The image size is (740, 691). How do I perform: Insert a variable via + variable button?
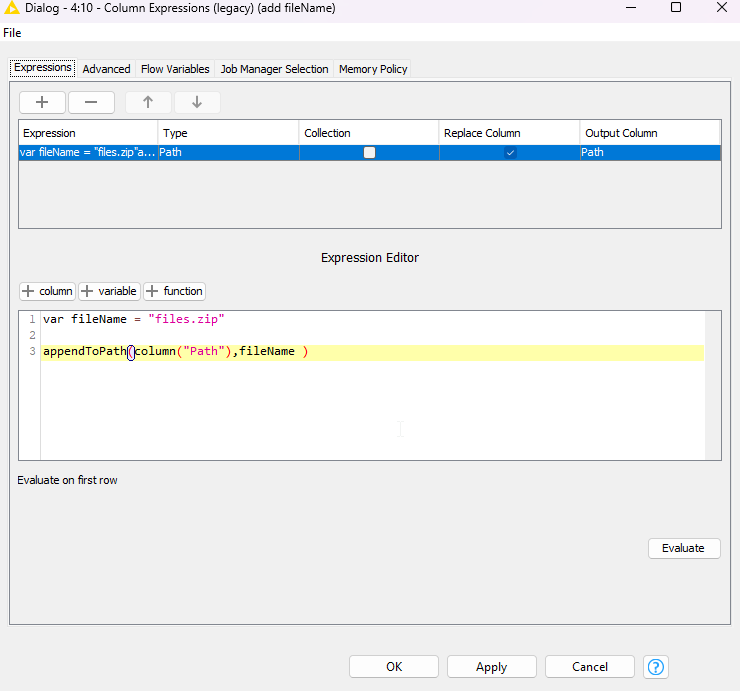(x=109, y=291)
